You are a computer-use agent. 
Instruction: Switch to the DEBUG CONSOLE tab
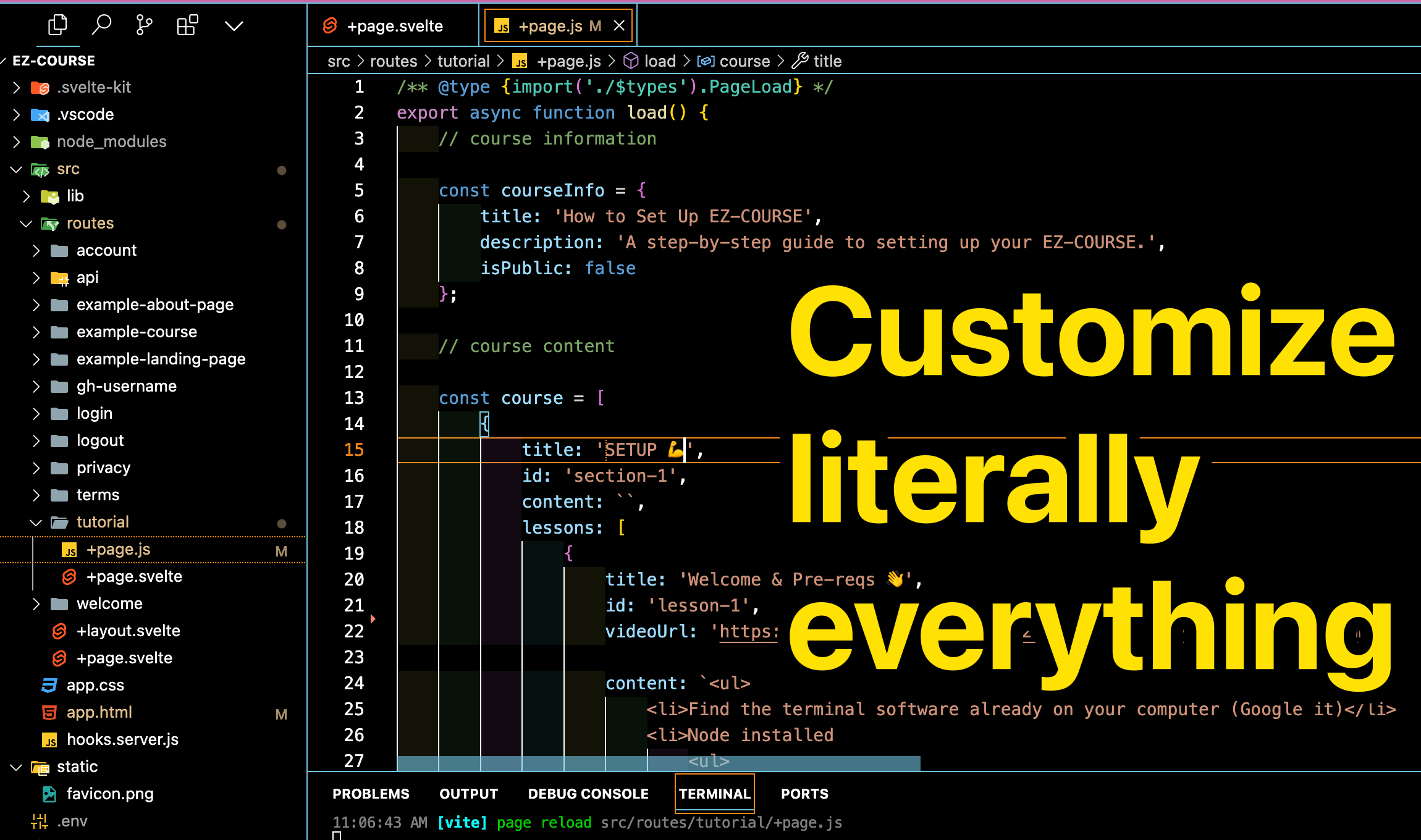(x=588, y=794)
